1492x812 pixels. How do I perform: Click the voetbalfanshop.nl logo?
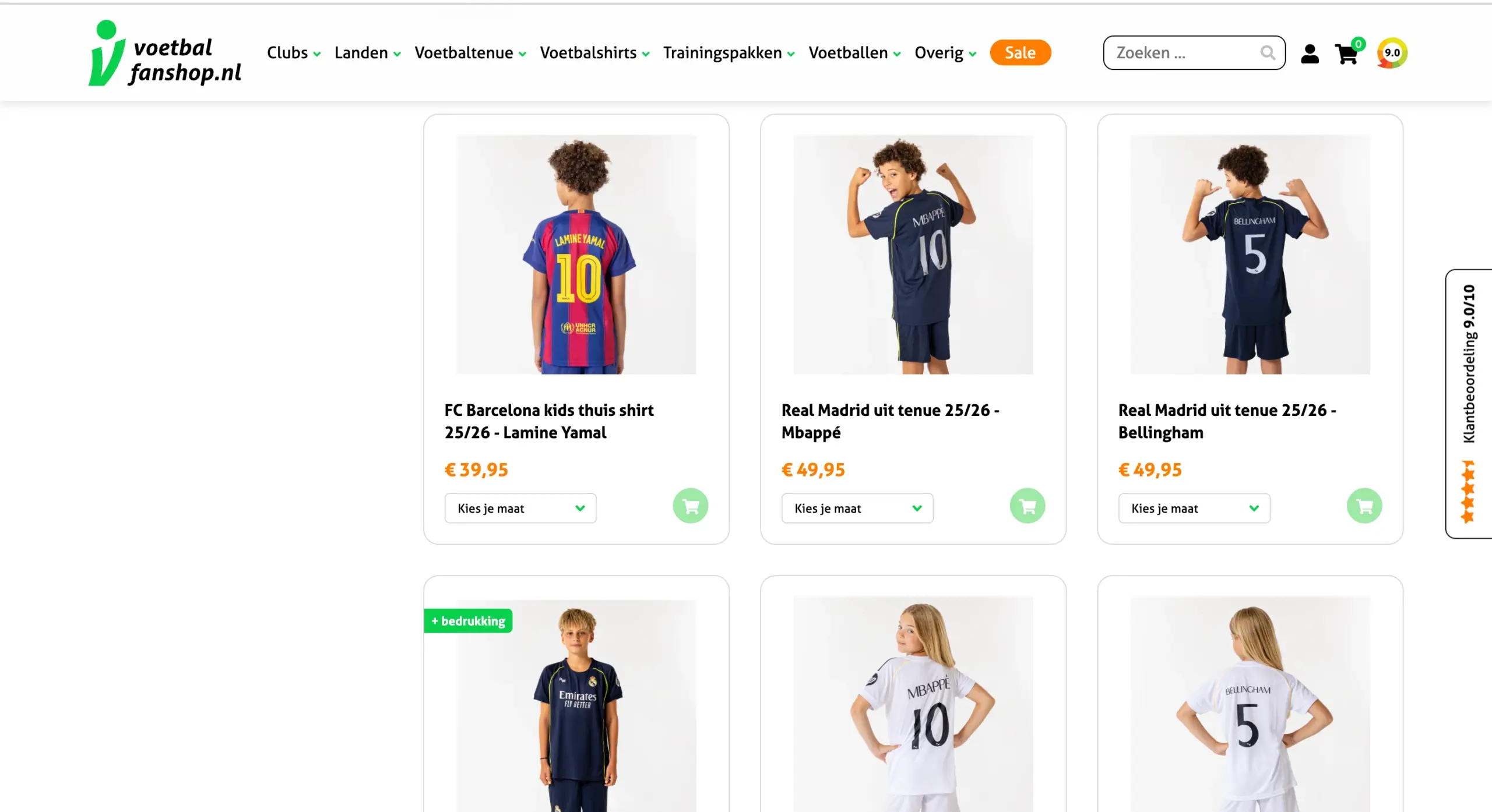[x=165, y=53]
